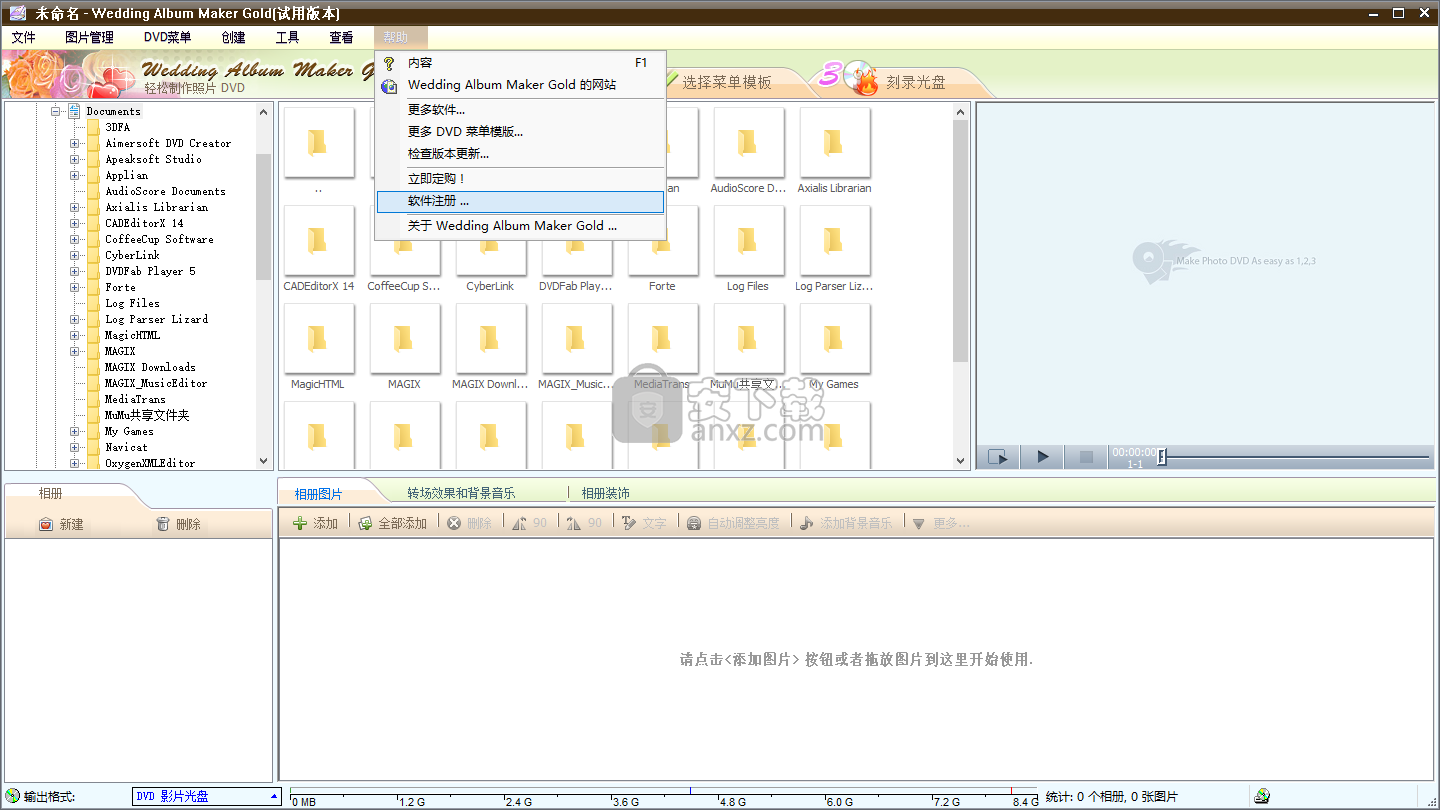Click the rotate right 90 icon
The height and width of the screenshot is (810, 1440).
coord(574,523)
